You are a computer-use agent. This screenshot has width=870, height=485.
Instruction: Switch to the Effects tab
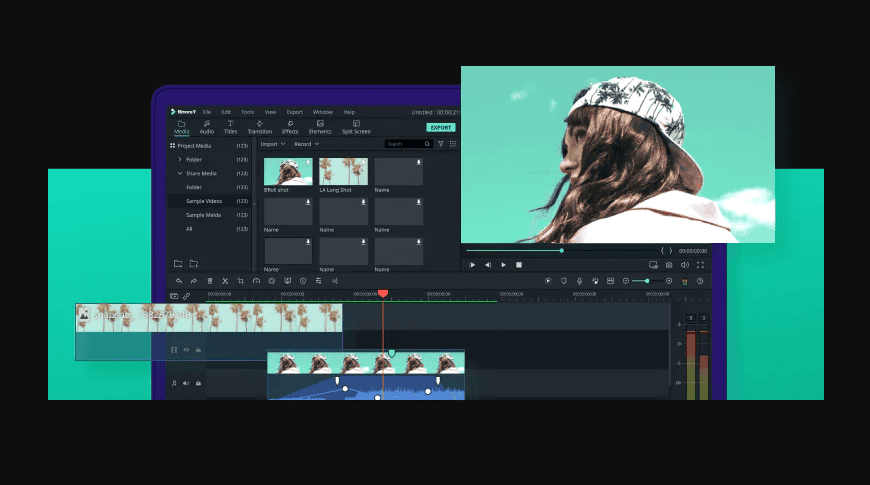(x=290, y=127)
